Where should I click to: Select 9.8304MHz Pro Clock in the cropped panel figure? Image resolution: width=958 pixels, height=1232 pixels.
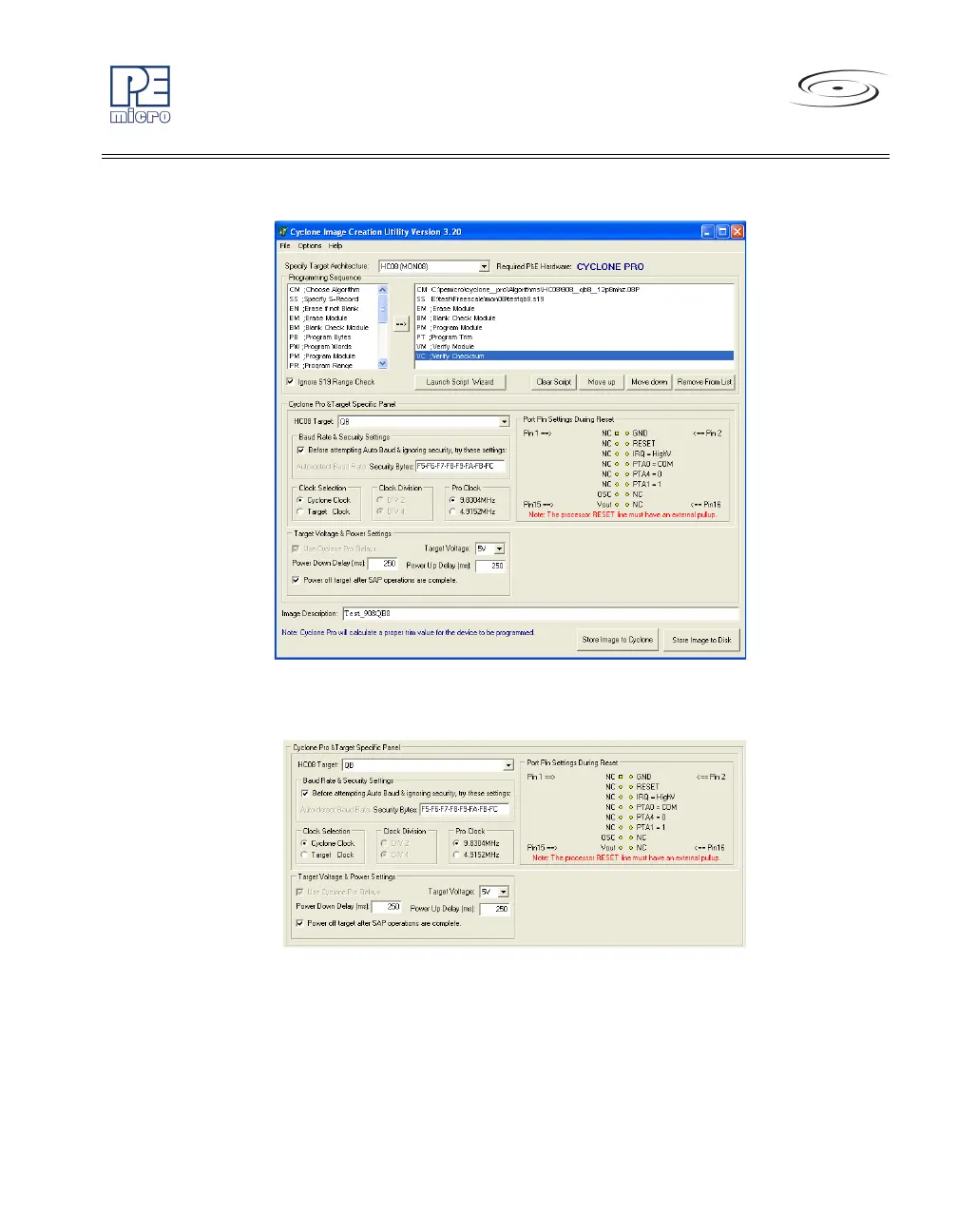456,843
